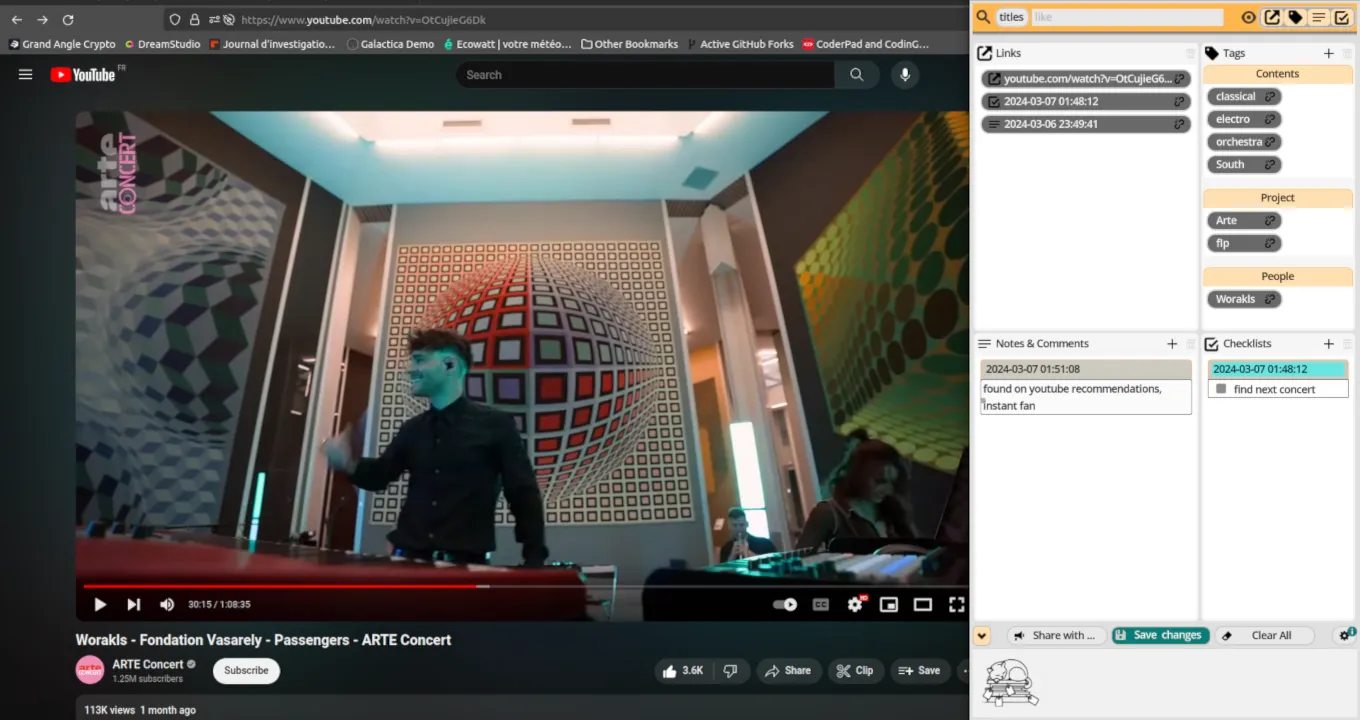Select the 'orchestra' tag
Viewport: 1360px width, 720px height.
click(1238, 142)
